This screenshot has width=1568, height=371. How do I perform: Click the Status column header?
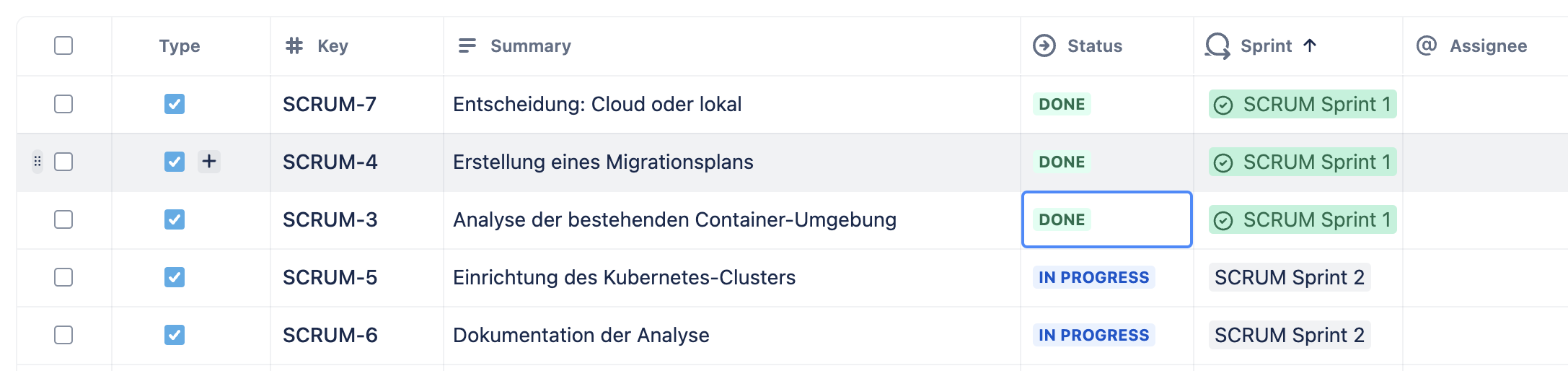tap(1094, 45)
